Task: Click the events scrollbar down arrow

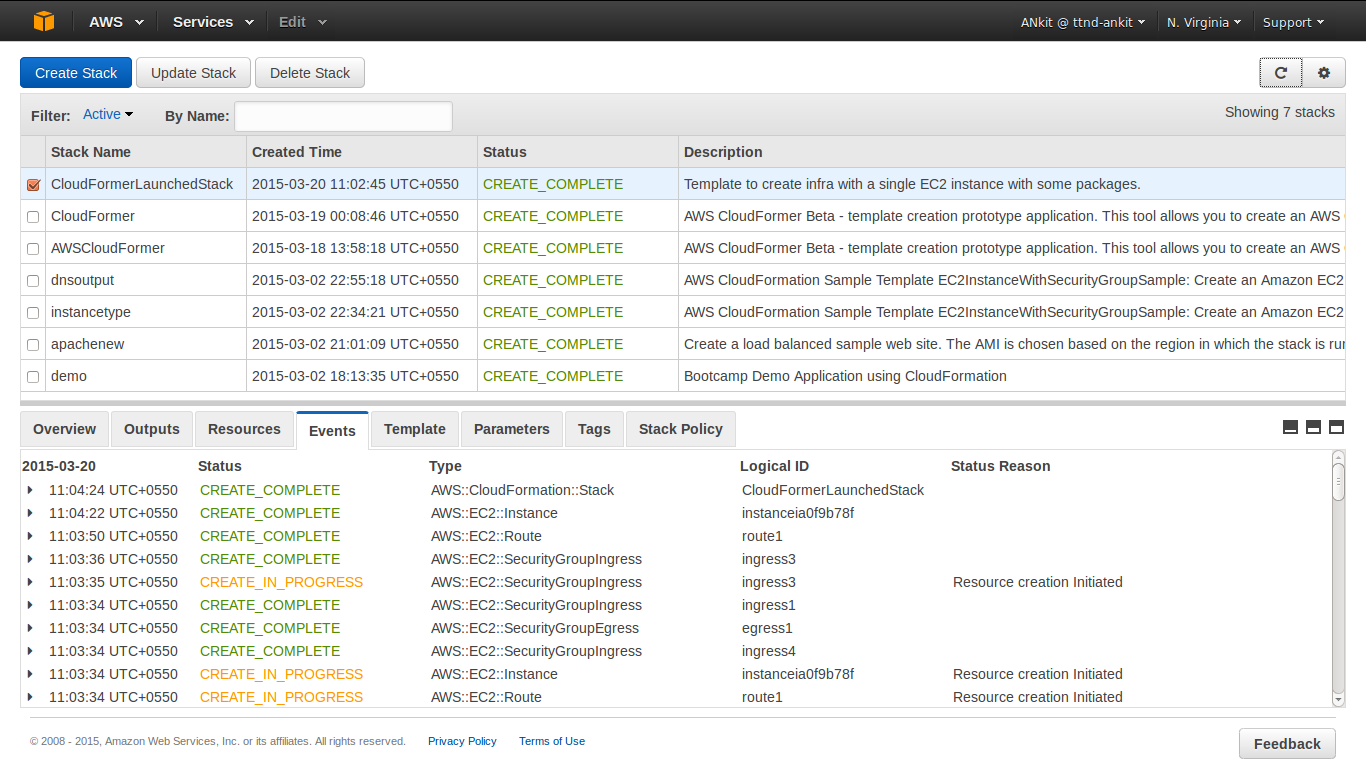Action: (1338, 700)
